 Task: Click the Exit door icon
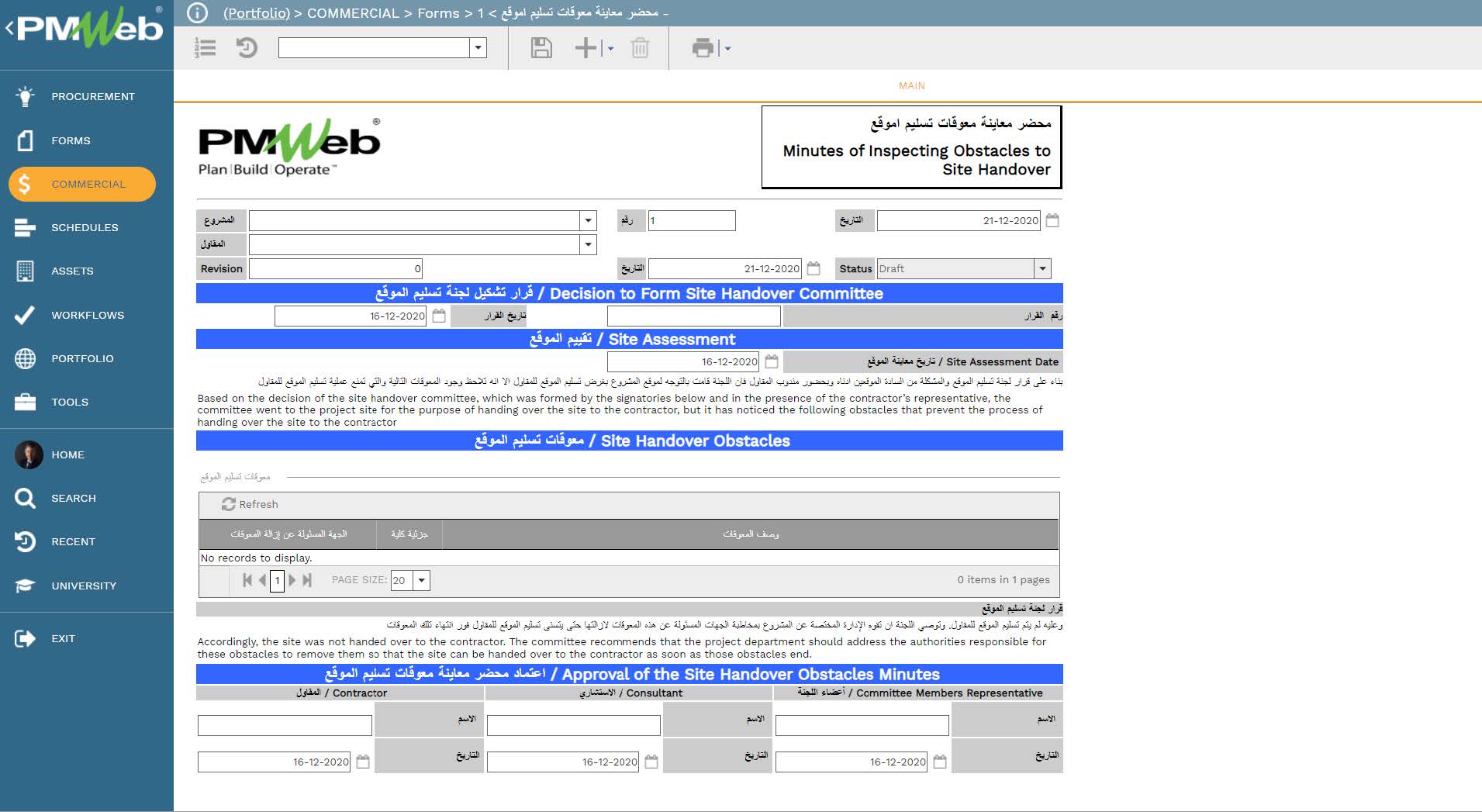pos(26,638)
